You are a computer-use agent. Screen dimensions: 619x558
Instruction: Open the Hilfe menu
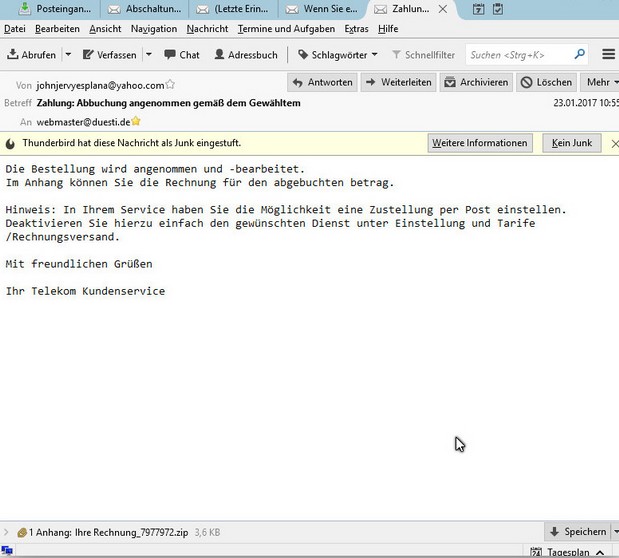(x=388, y=29)
